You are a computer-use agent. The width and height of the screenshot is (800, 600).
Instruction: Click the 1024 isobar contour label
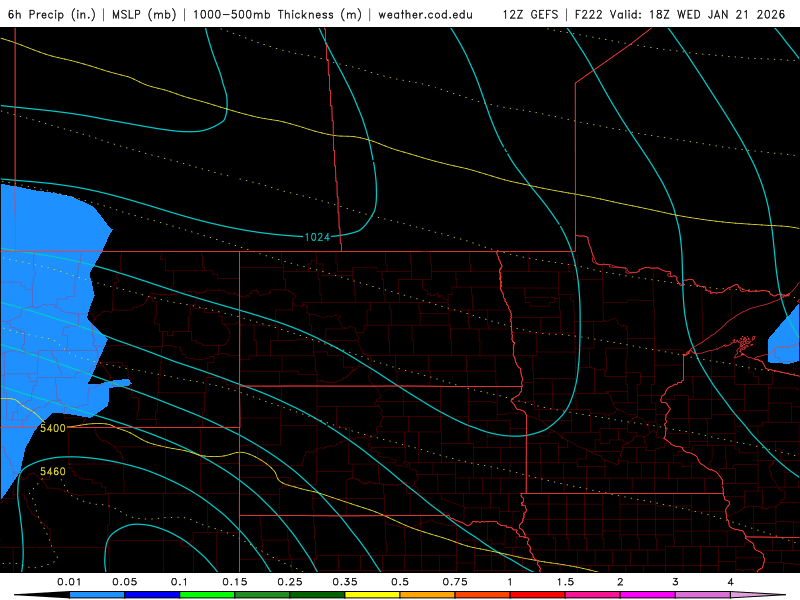(317, 237)
